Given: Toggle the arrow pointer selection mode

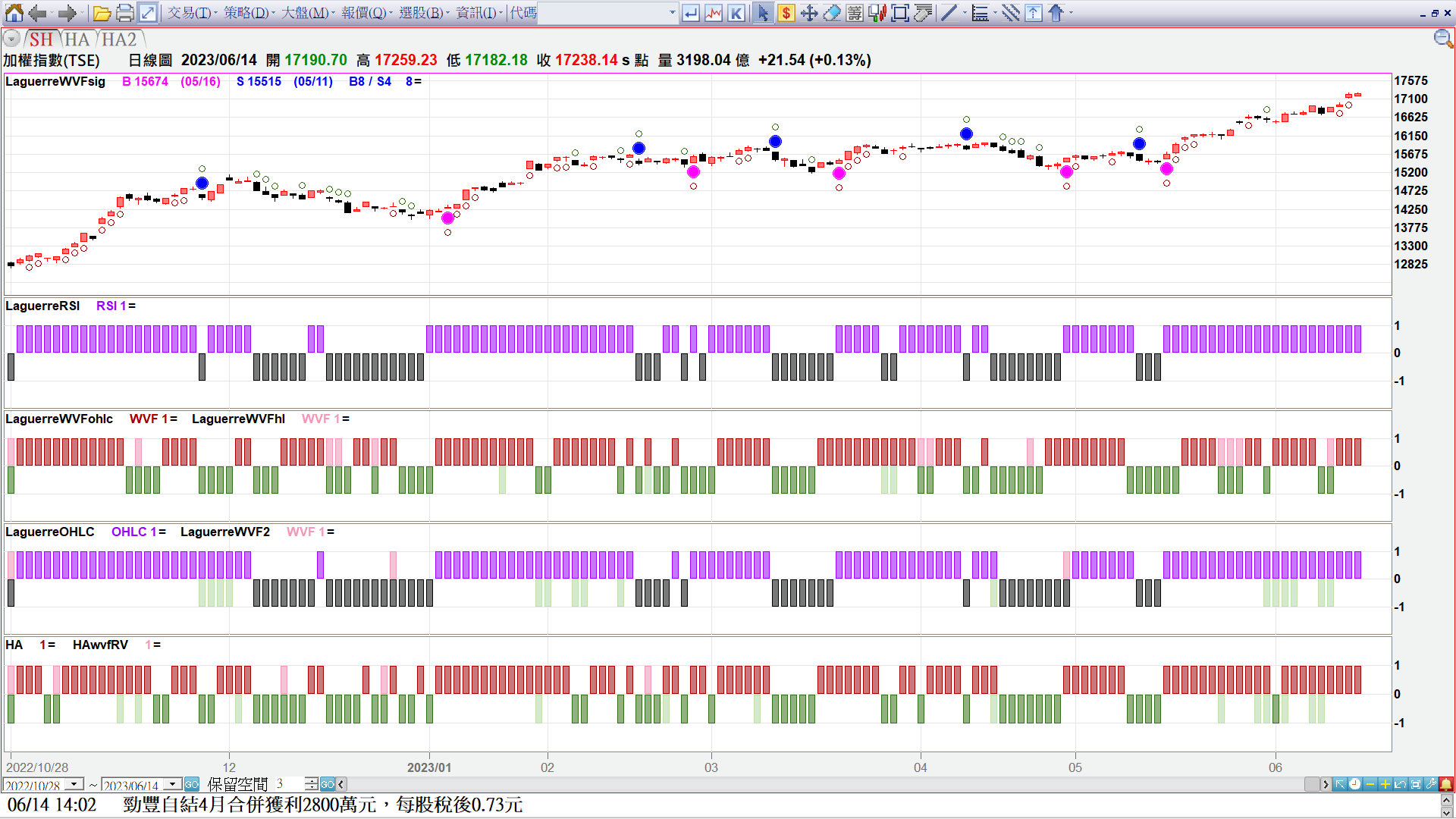Looking at the screenshot, I should tap(763, 13).
